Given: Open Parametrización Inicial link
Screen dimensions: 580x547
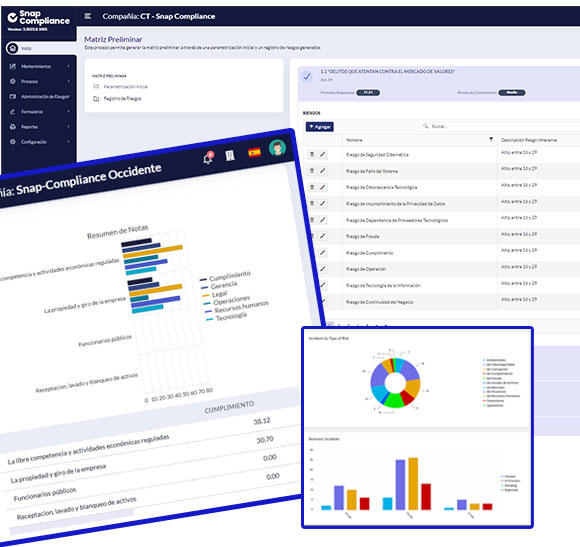Looking at the screenshot, I should click(x=125, y=87).
